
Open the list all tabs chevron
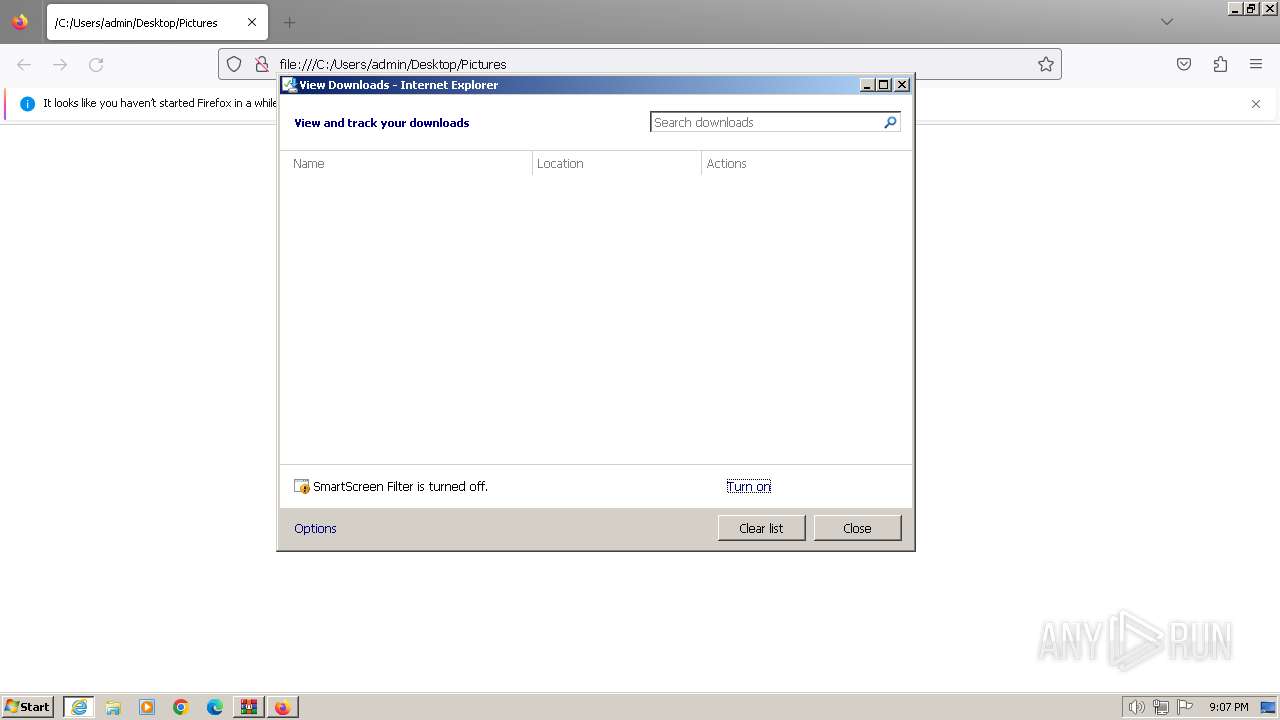click(x=1166, y=22)
